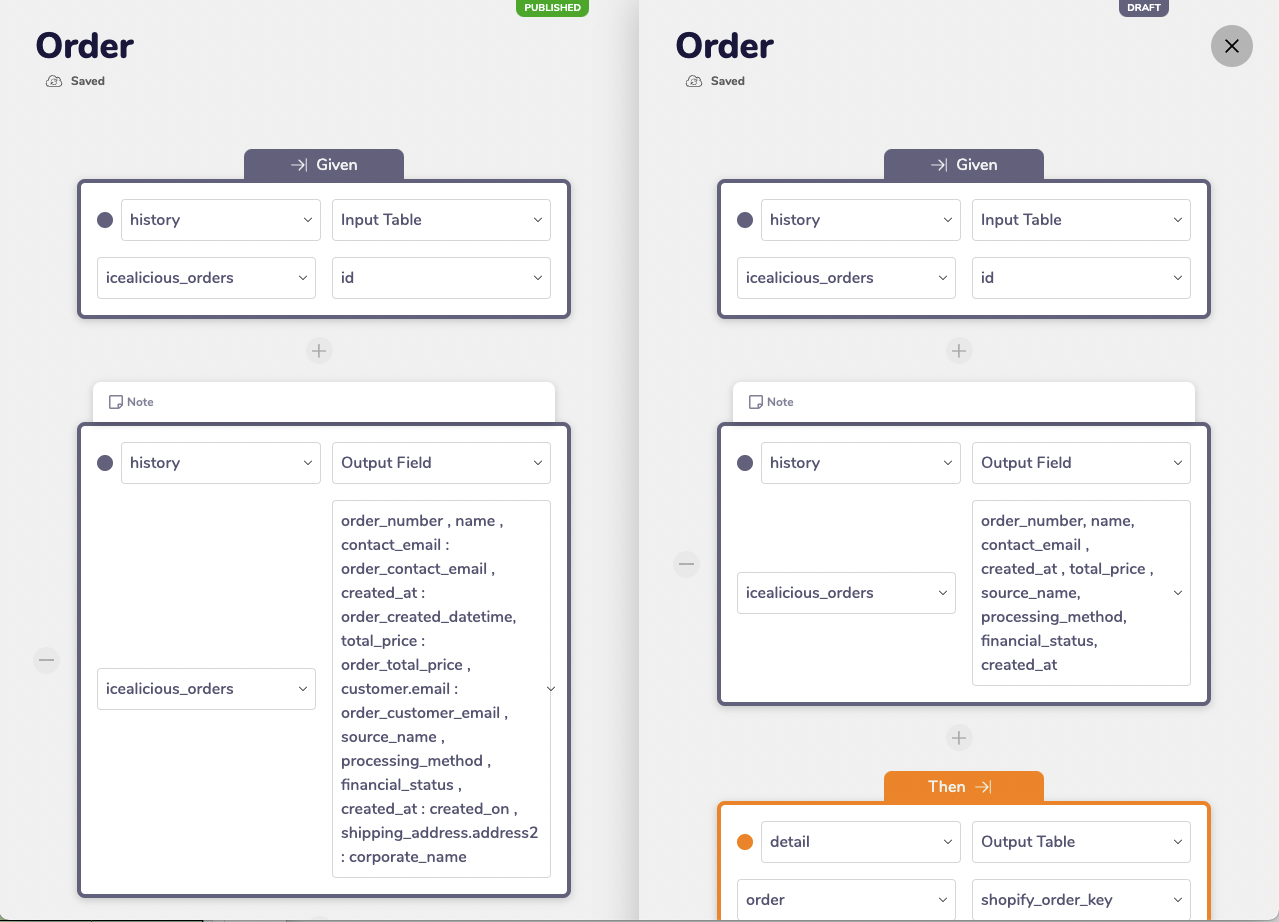1279x922 pixels.
Task: Click the orange Then tab in draft
Action: tap(964, 787)
